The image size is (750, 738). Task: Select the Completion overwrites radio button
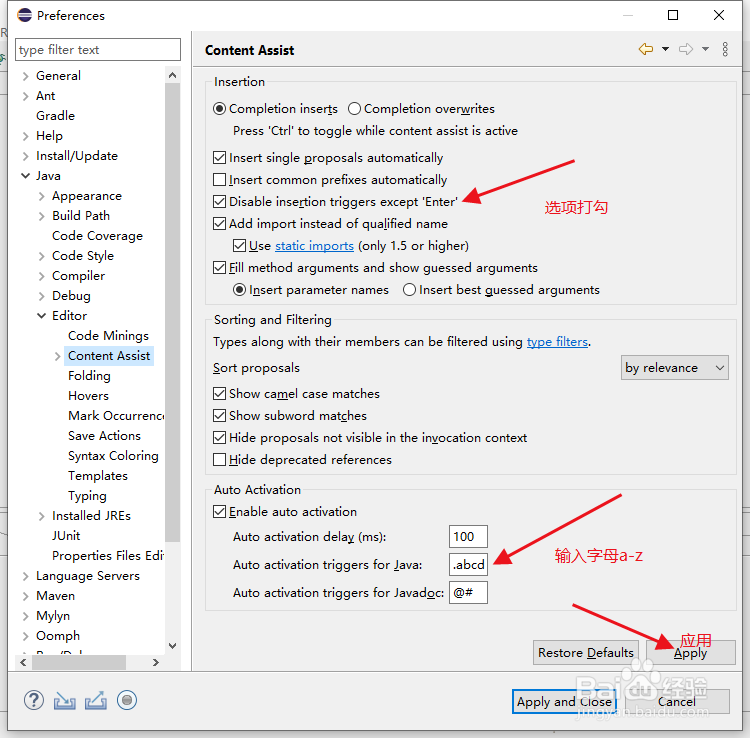click(354, 109)
